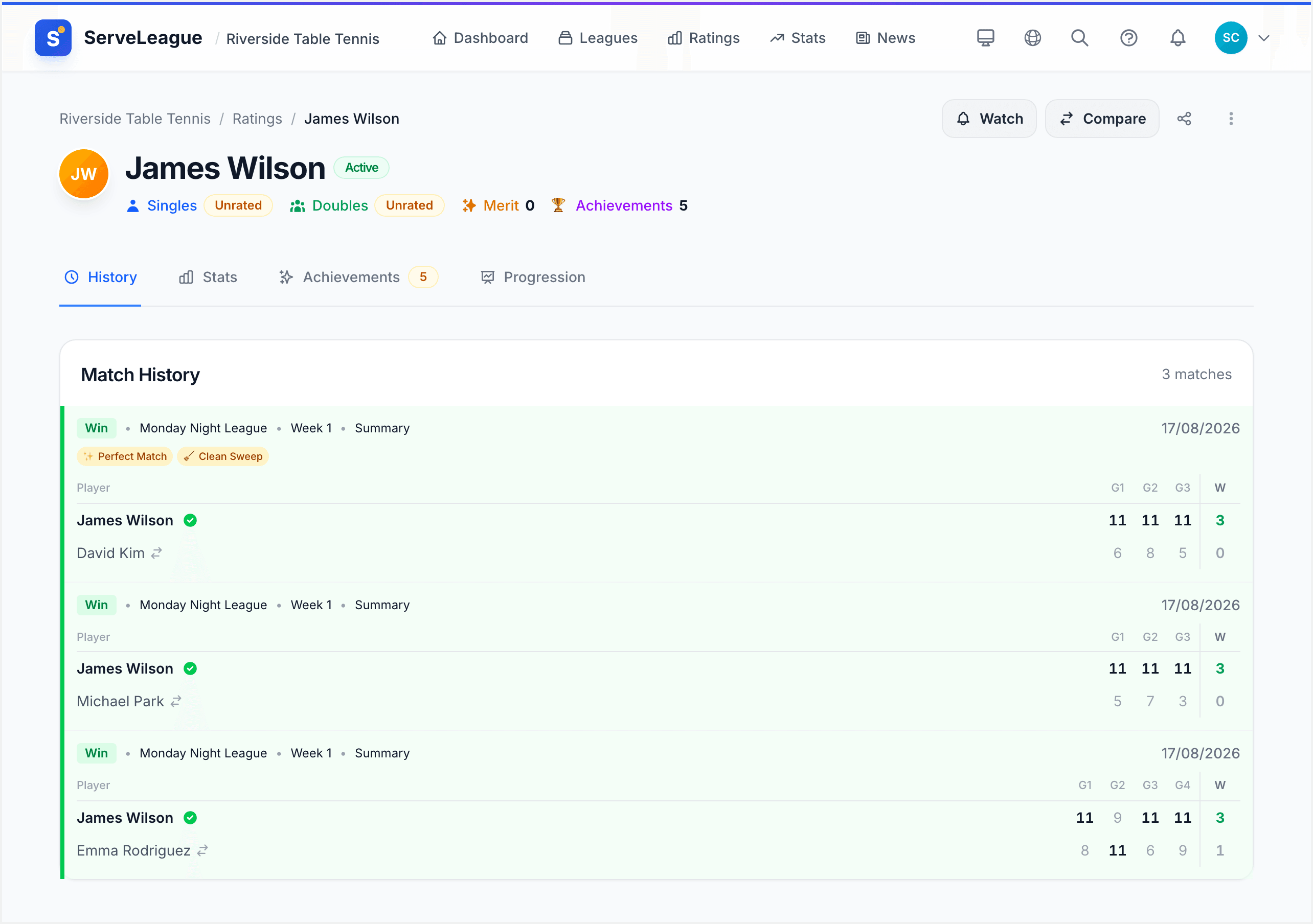This screenshot has width=1313, height=924.
Task: Switch to the Progression tab
Action: tap(533, 278)
